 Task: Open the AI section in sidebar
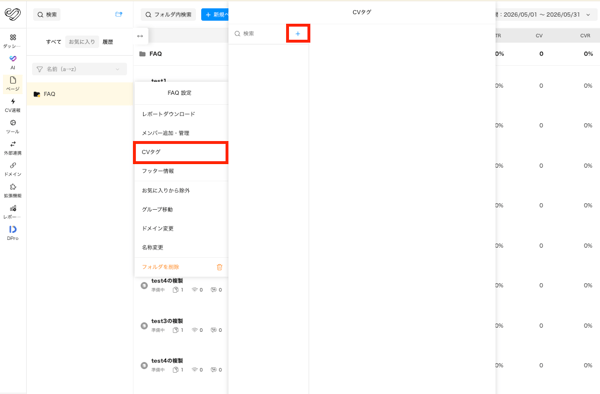(13, 62)
